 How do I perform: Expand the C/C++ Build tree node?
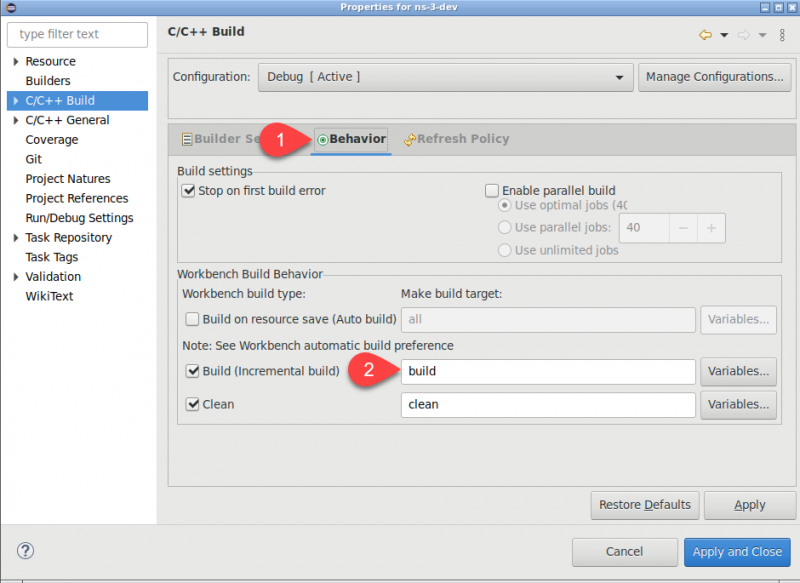click(x=16, y=101)
